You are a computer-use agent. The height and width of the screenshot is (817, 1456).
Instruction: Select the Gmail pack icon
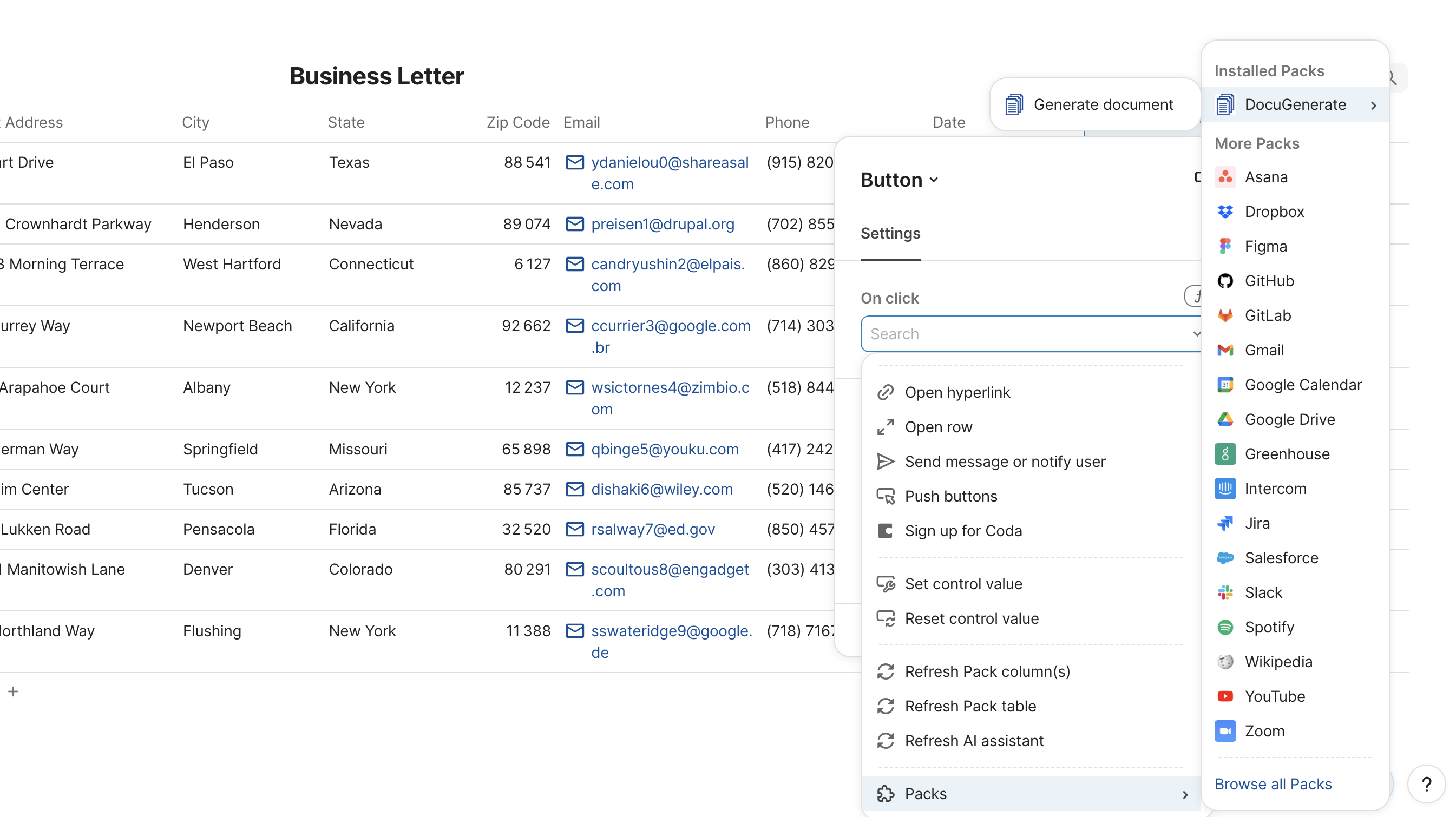click(1225, 350)
